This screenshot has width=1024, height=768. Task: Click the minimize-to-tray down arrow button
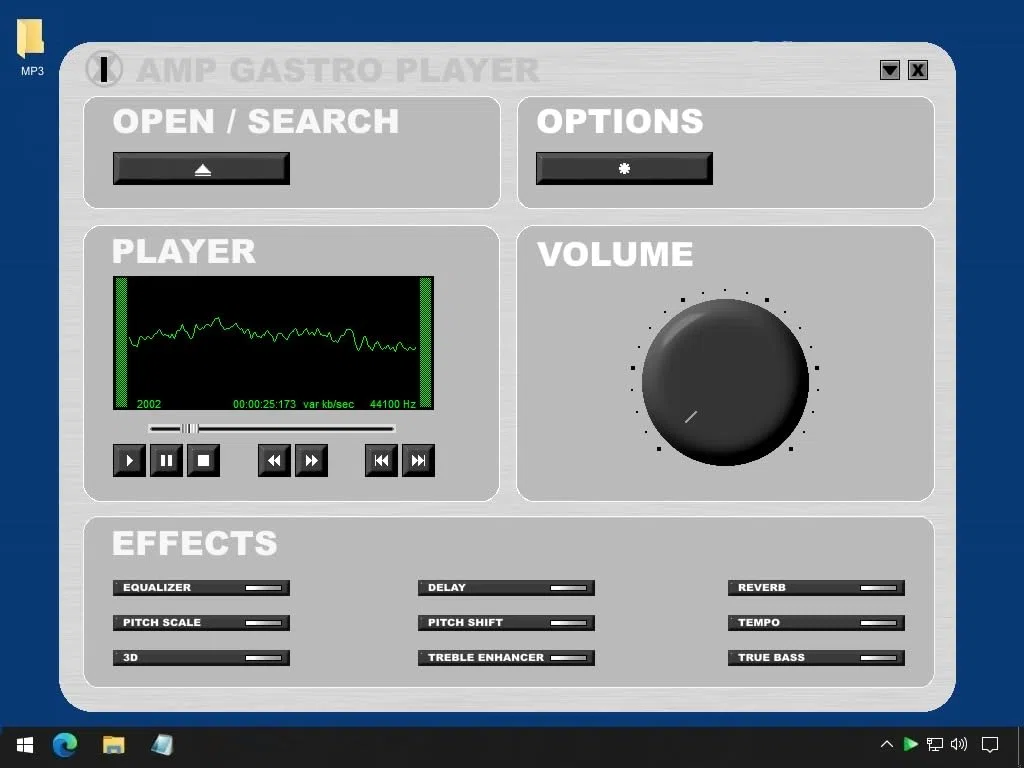coord(890,70)
